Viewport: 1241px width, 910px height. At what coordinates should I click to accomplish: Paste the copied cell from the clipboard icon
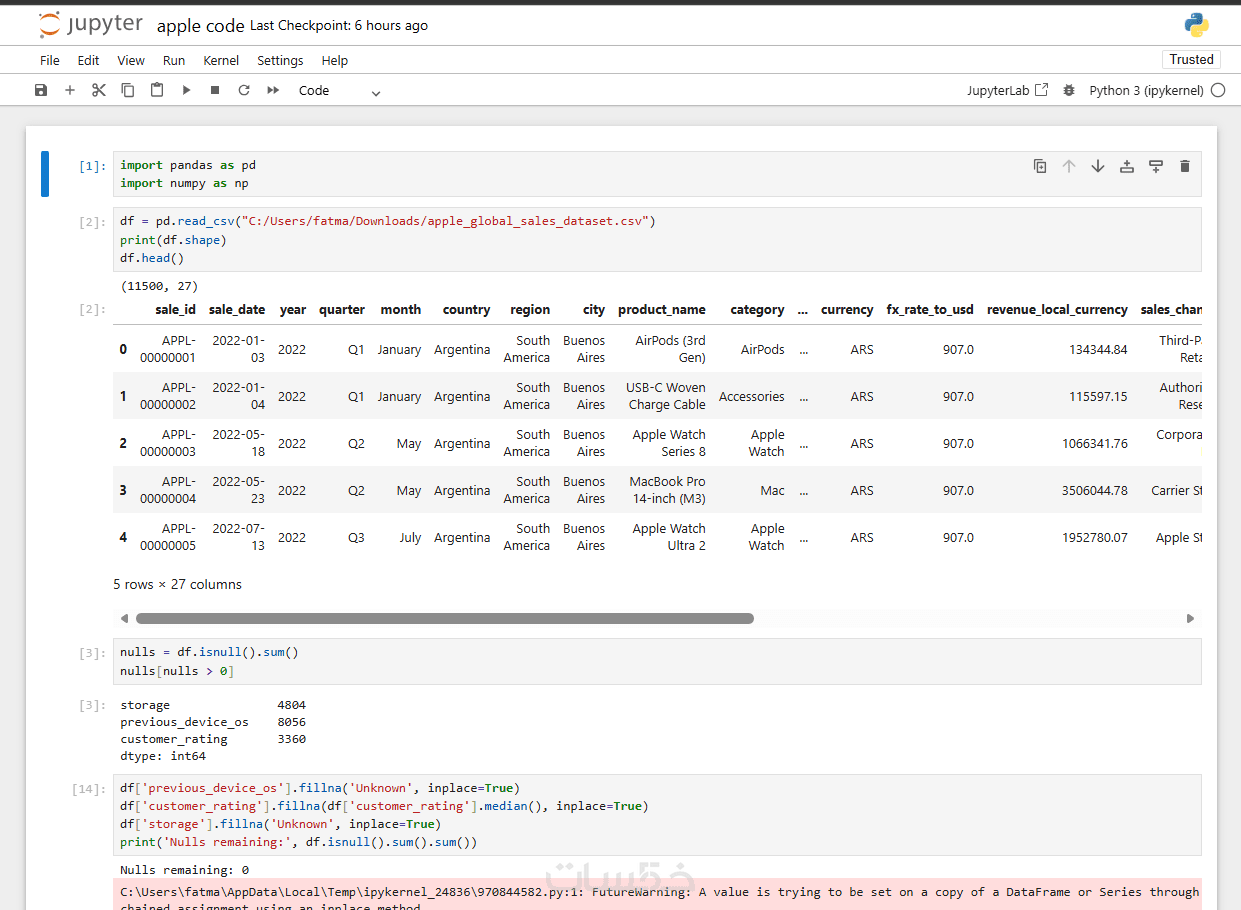coord(157,90)
